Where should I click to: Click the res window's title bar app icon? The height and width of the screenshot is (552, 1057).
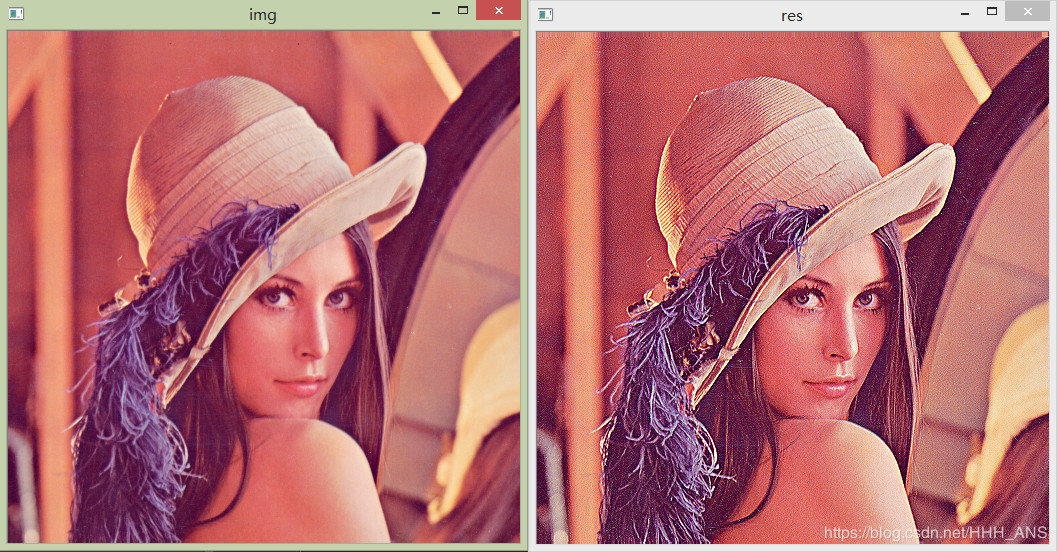pos(545,14)
